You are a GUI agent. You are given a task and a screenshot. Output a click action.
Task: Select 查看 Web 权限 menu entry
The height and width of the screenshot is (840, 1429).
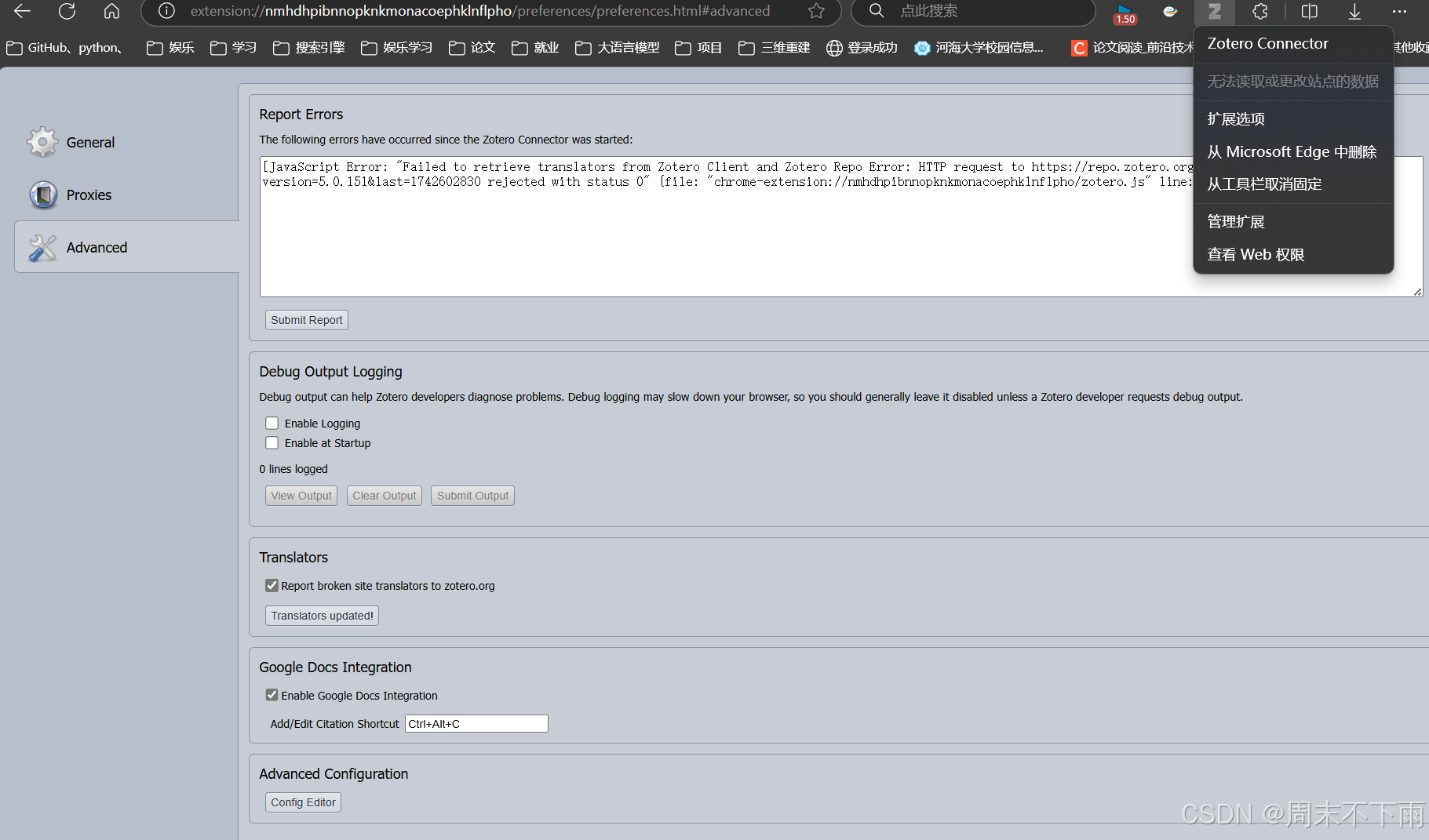pos(1292,254)
